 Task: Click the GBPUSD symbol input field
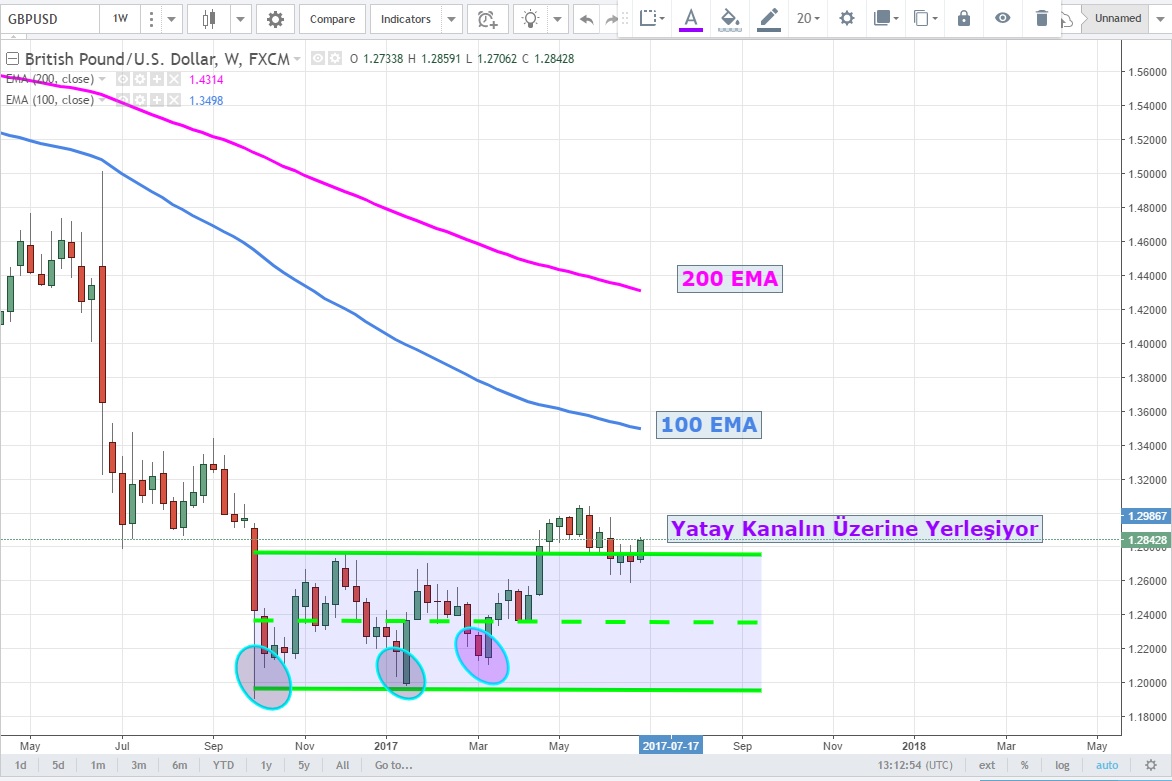tap(48, 19)
